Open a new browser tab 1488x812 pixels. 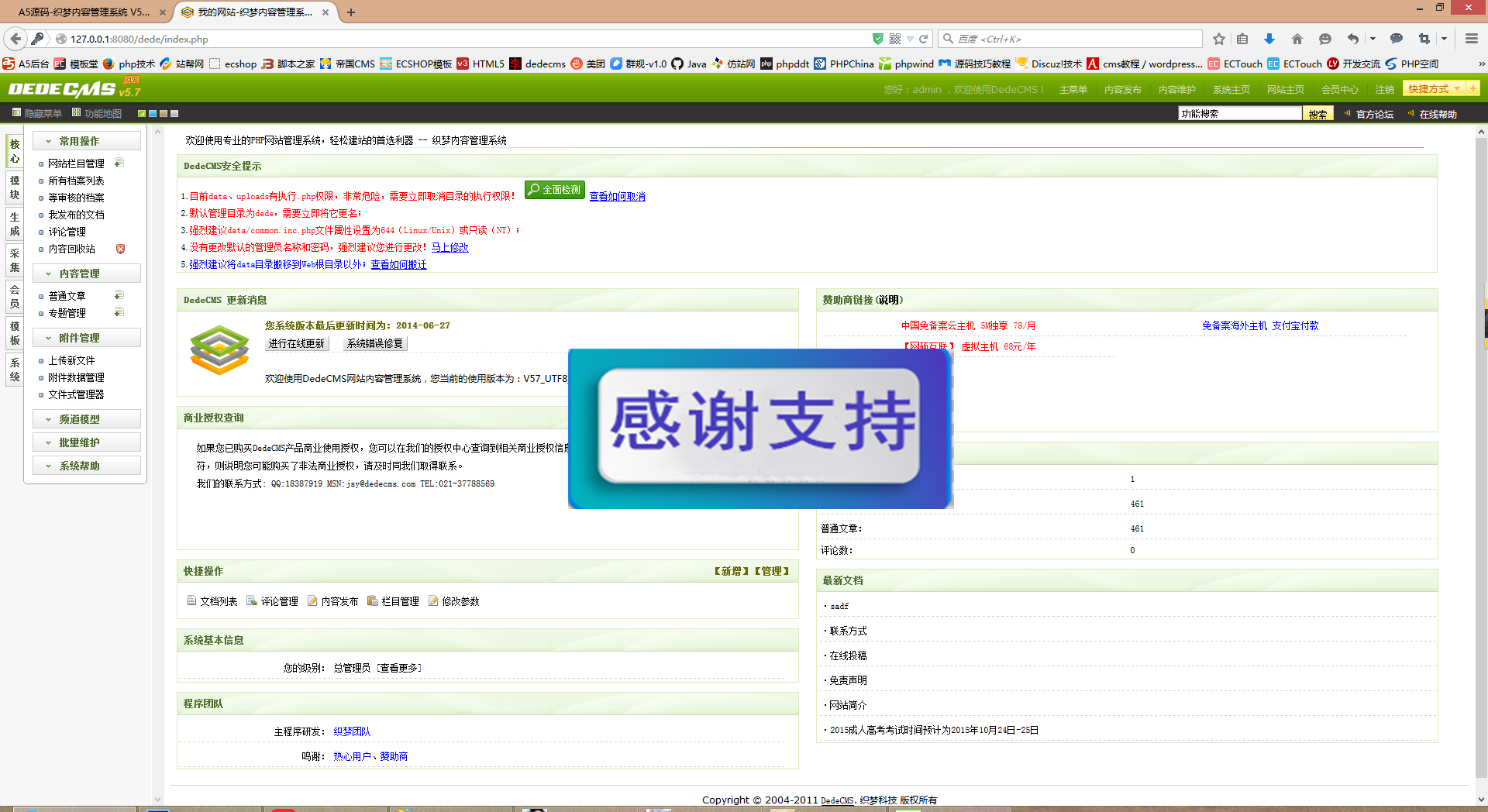[351, 12]
